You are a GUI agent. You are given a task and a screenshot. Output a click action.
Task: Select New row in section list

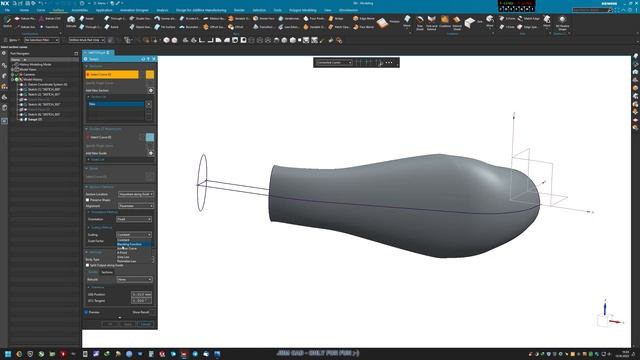click(x=116, y=104)
